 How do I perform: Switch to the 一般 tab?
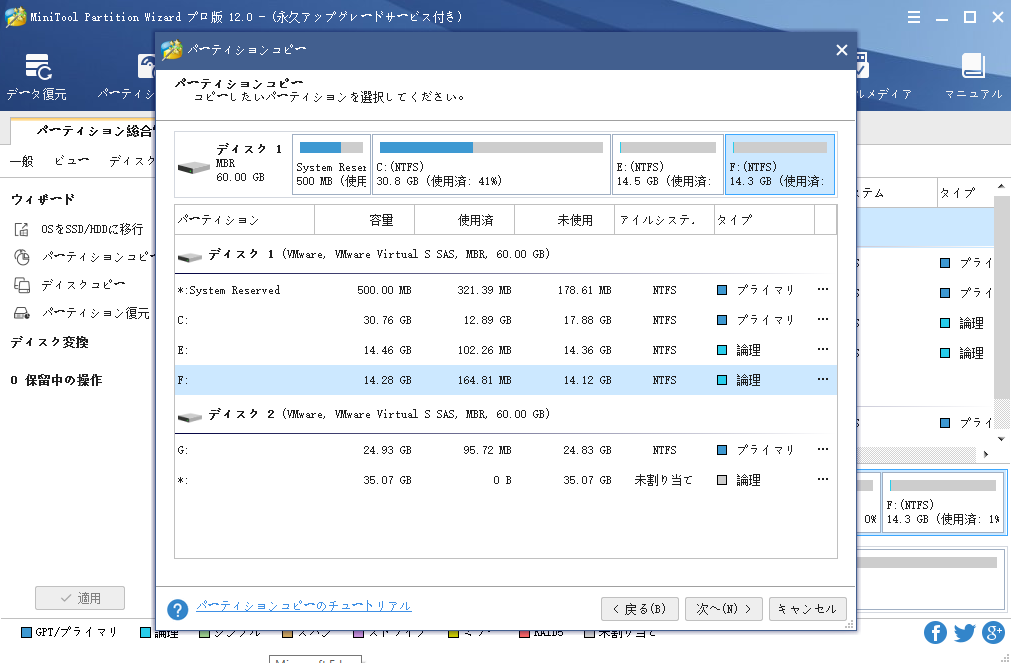click(21, 160)
